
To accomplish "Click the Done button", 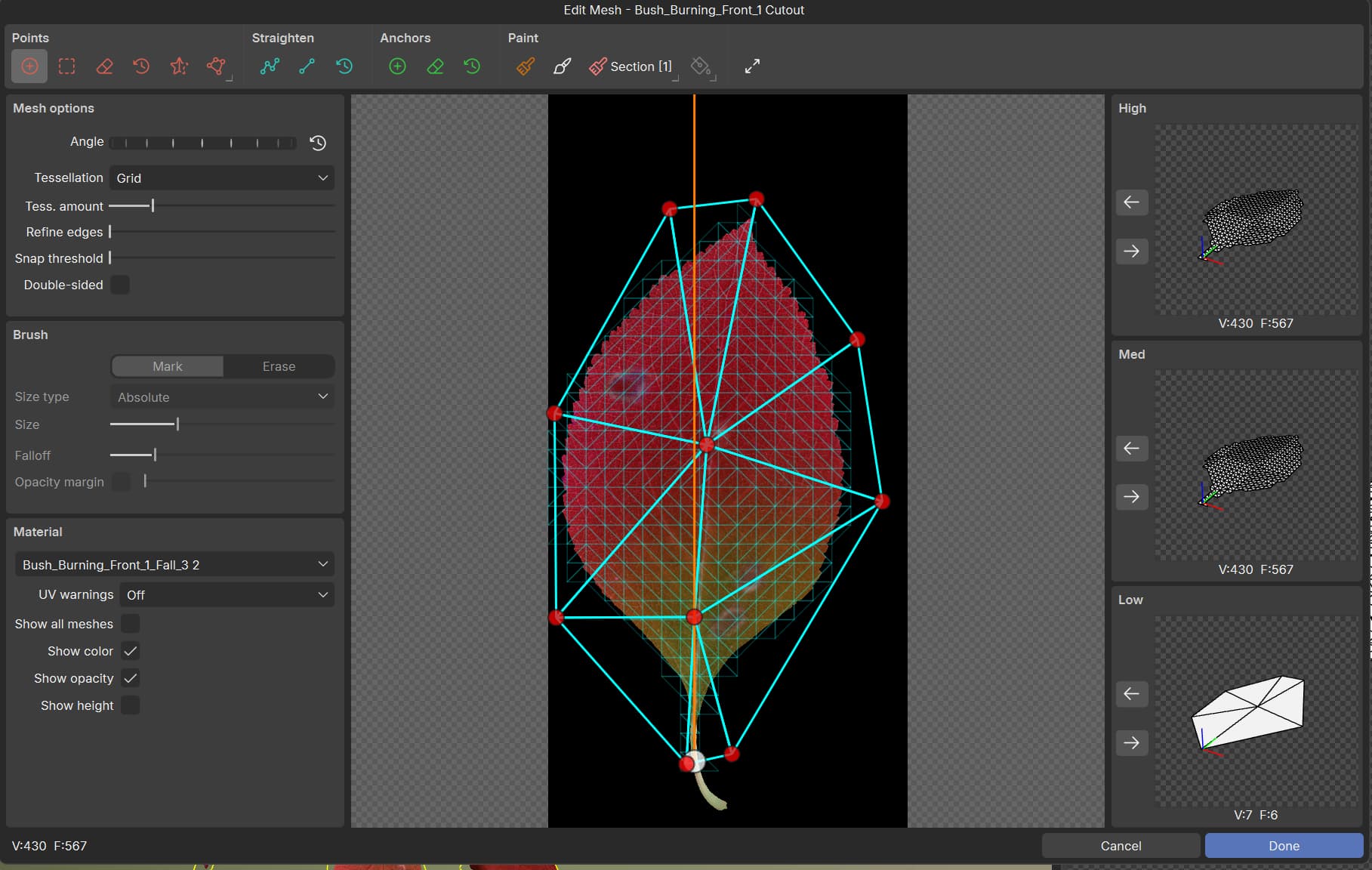I will coord(1283,846).
